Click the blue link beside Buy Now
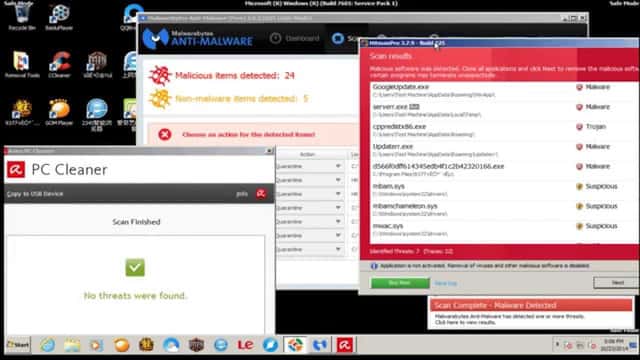Screen dimensions: 640x360 coord(446,283)
